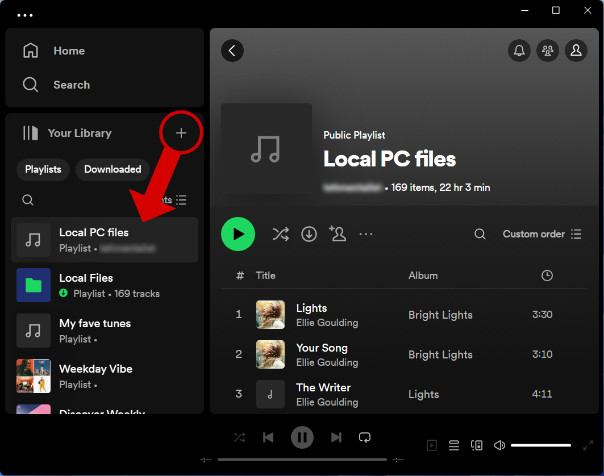Click the playback progress bar

coord(302,459)
